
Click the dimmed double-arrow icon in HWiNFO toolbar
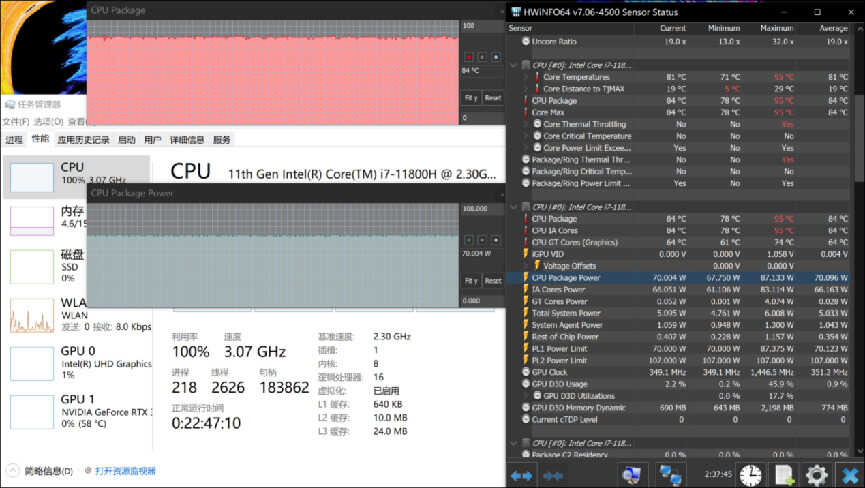pos(553,475)
